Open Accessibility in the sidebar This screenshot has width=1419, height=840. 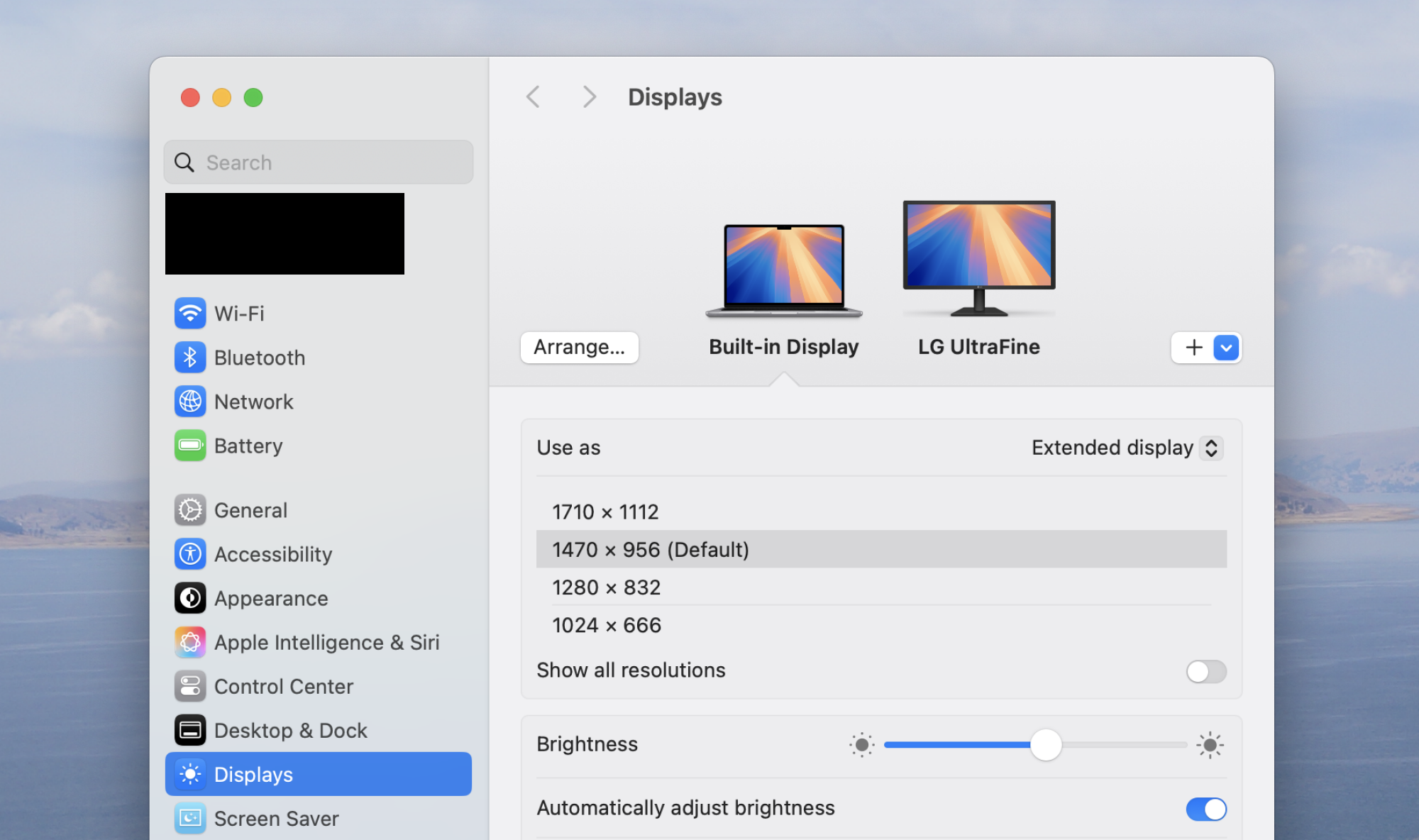coord(319,554)
